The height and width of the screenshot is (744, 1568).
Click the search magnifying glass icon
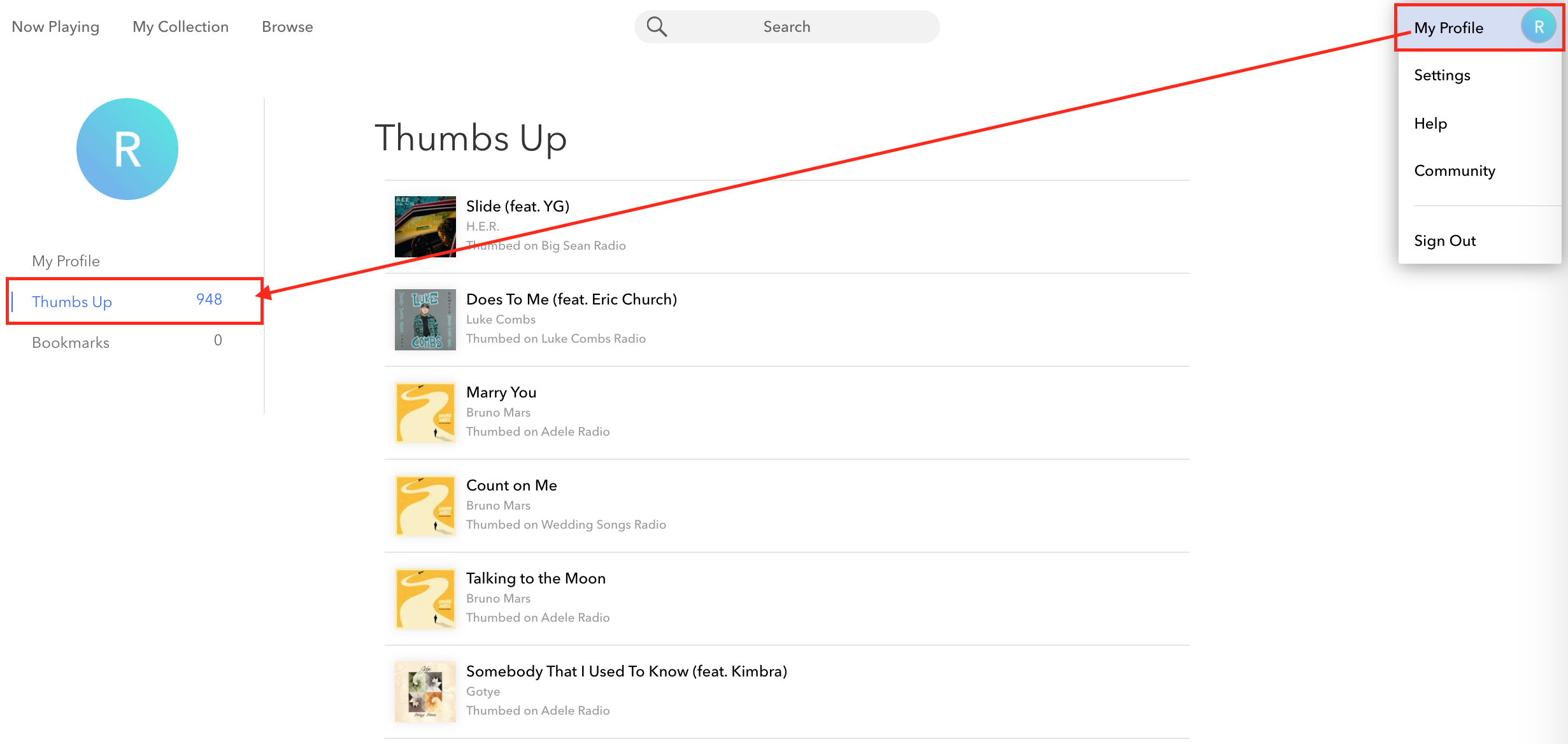tap(657, 26)
